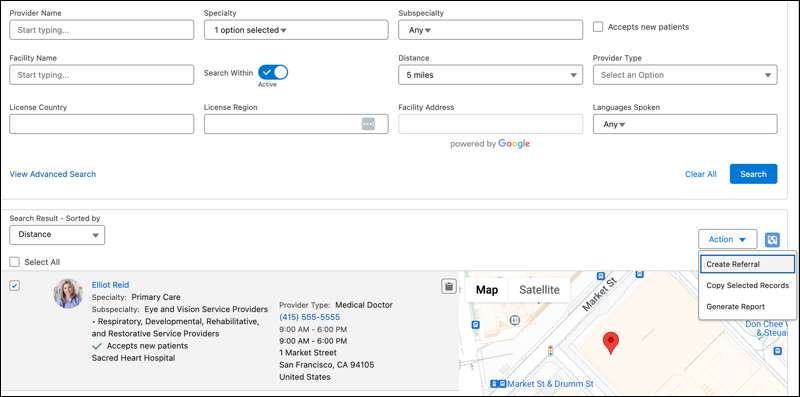Check the Select All checkbox
The width and height of the screenshot is (800, 397).
pos(15,262)
